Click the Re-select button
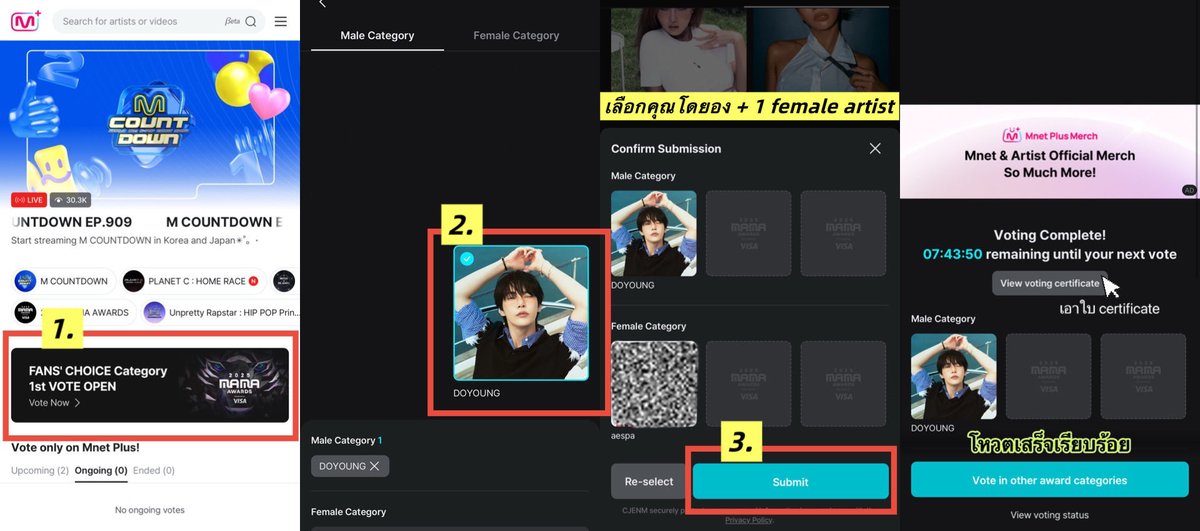Viewport: 1200px width, 531px height. (x=649, y=481)
